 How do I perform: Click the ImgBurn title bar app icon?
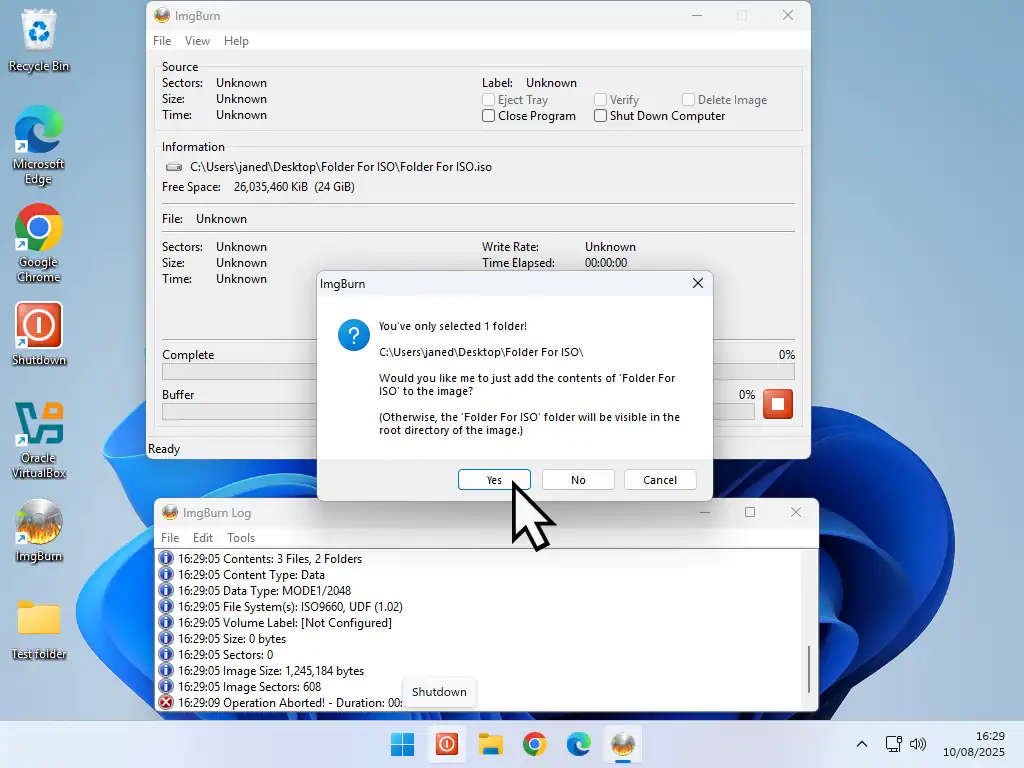point(162,16)
